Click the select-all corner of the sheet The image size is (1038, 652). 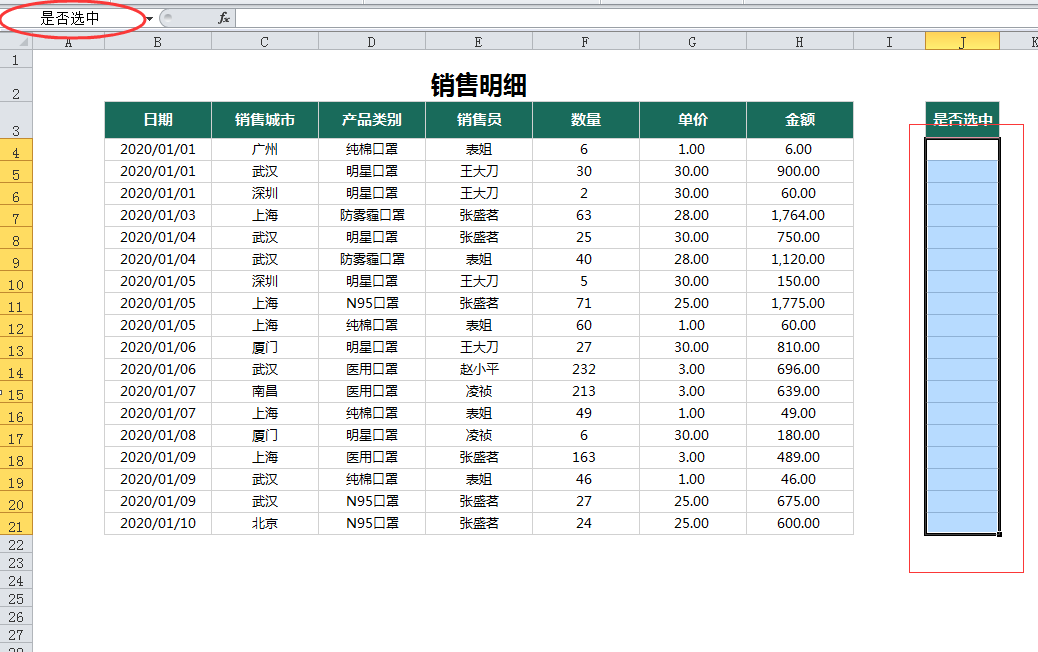click(17, 41)
